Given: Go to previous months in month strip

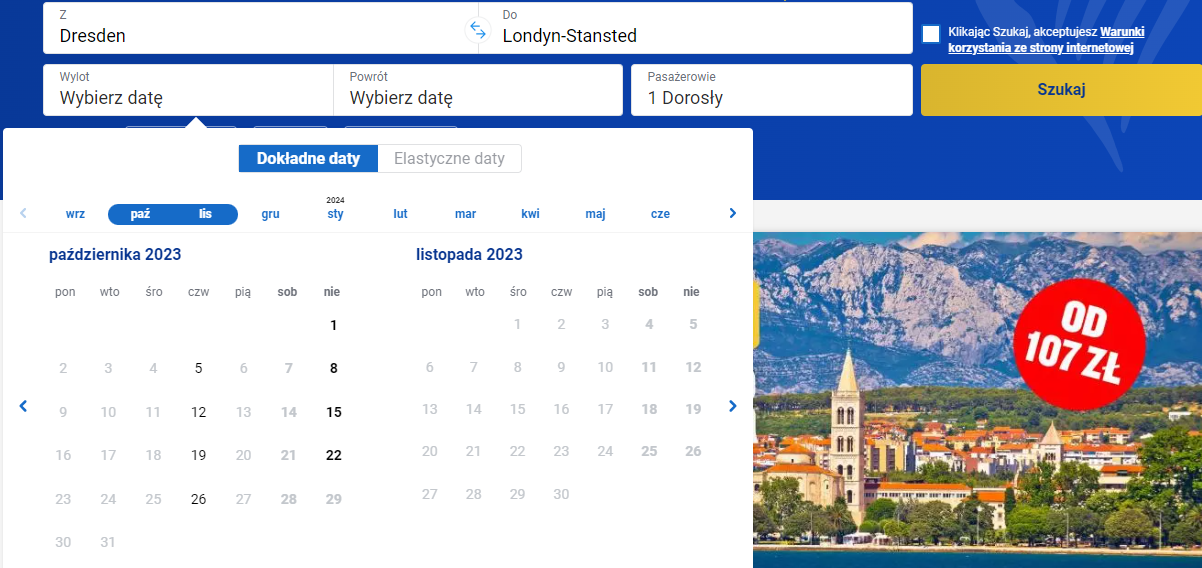Looking at the screenshot, I should tap(23, 213).
